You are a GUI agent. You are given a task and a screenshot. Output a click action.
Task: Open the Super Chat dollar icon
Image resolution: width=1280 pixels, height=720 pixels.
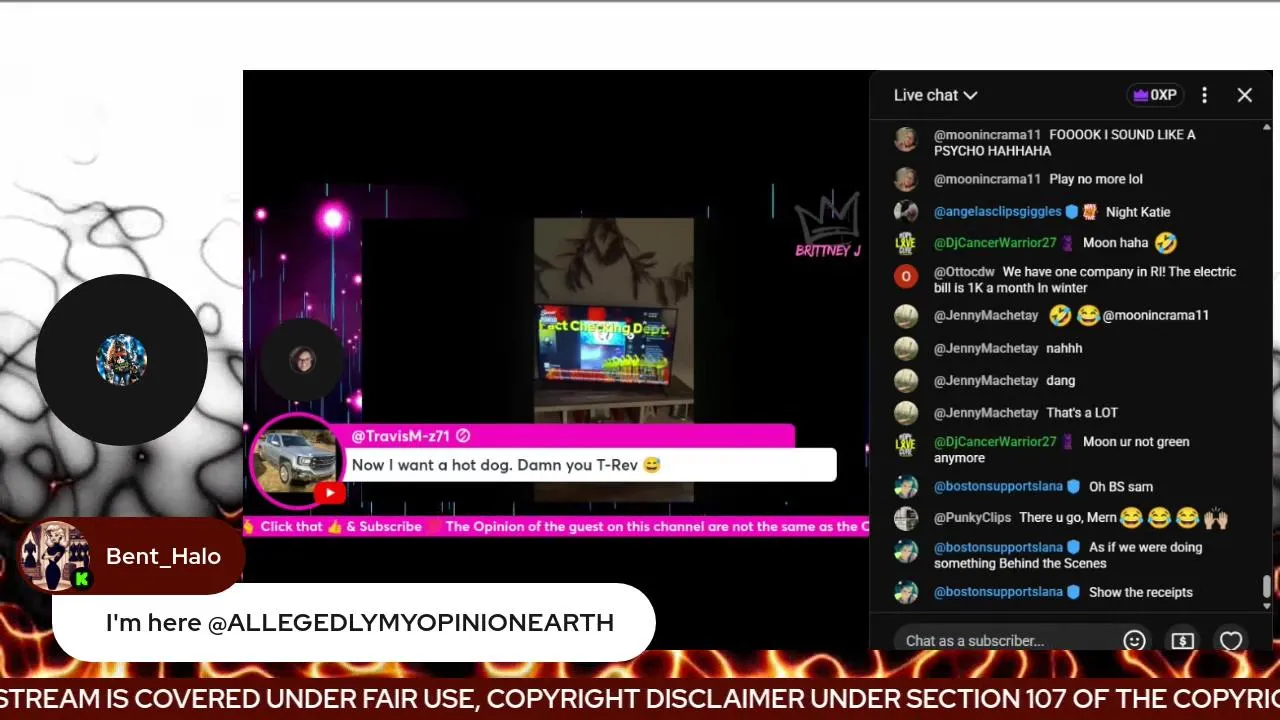tap(1182, 641)
